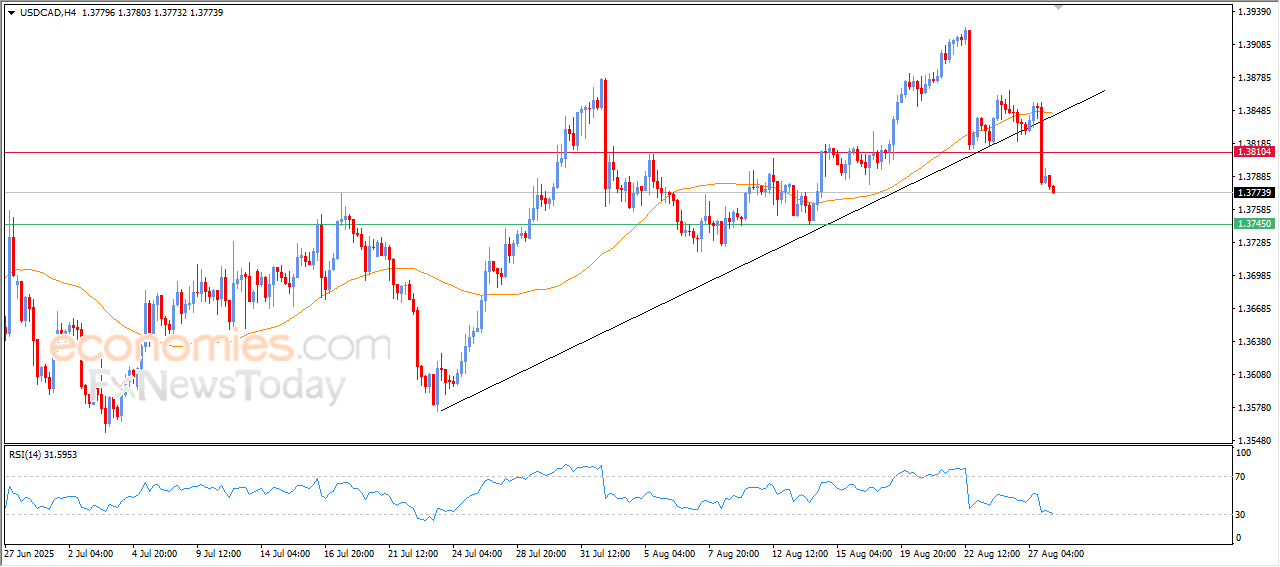Click the close price 1.37739 in header
This screenshot has height=567, width=1280.
tap(206, 12)
